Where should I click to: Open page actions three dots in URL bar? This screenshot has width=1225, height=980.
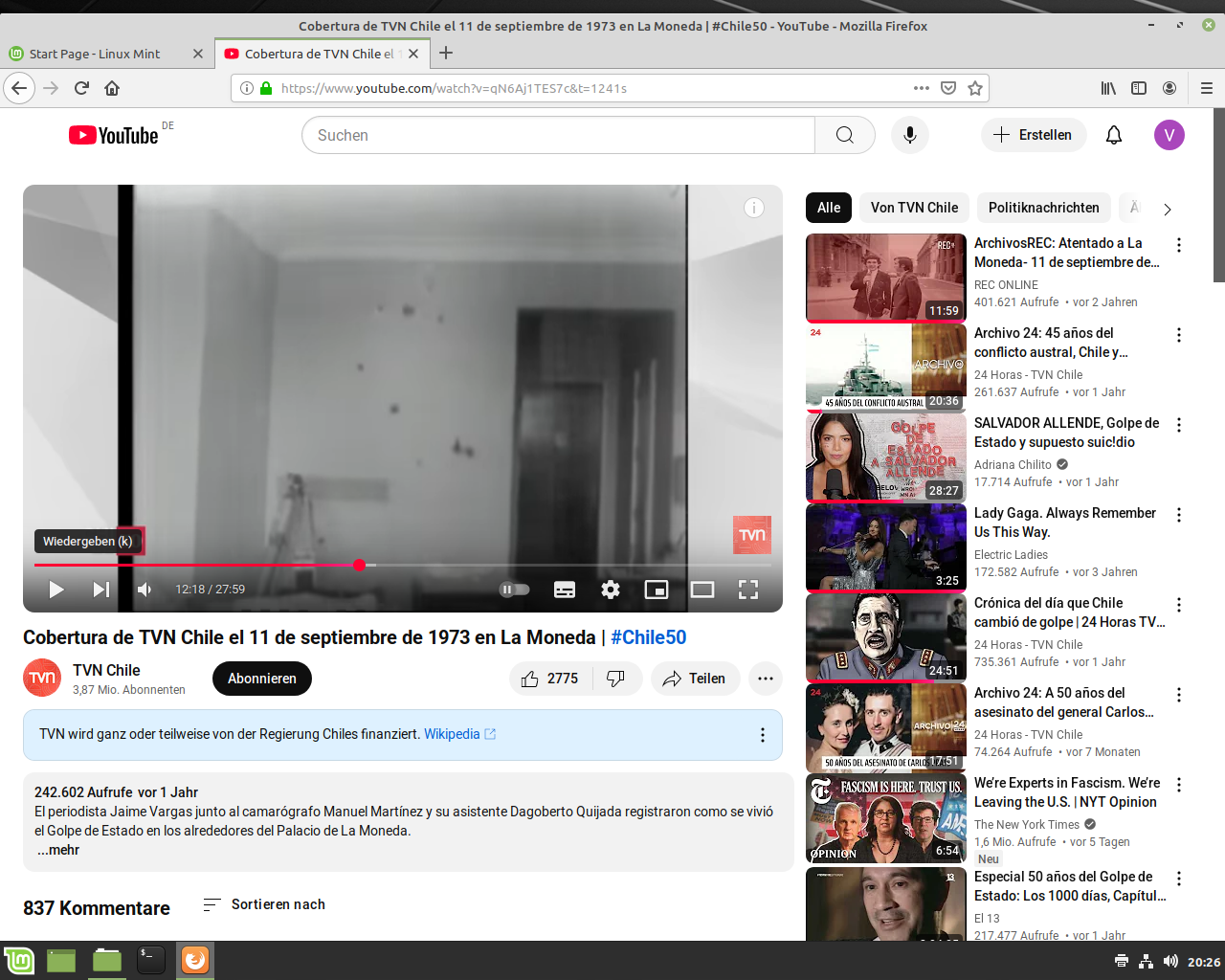tap(922, 88)
